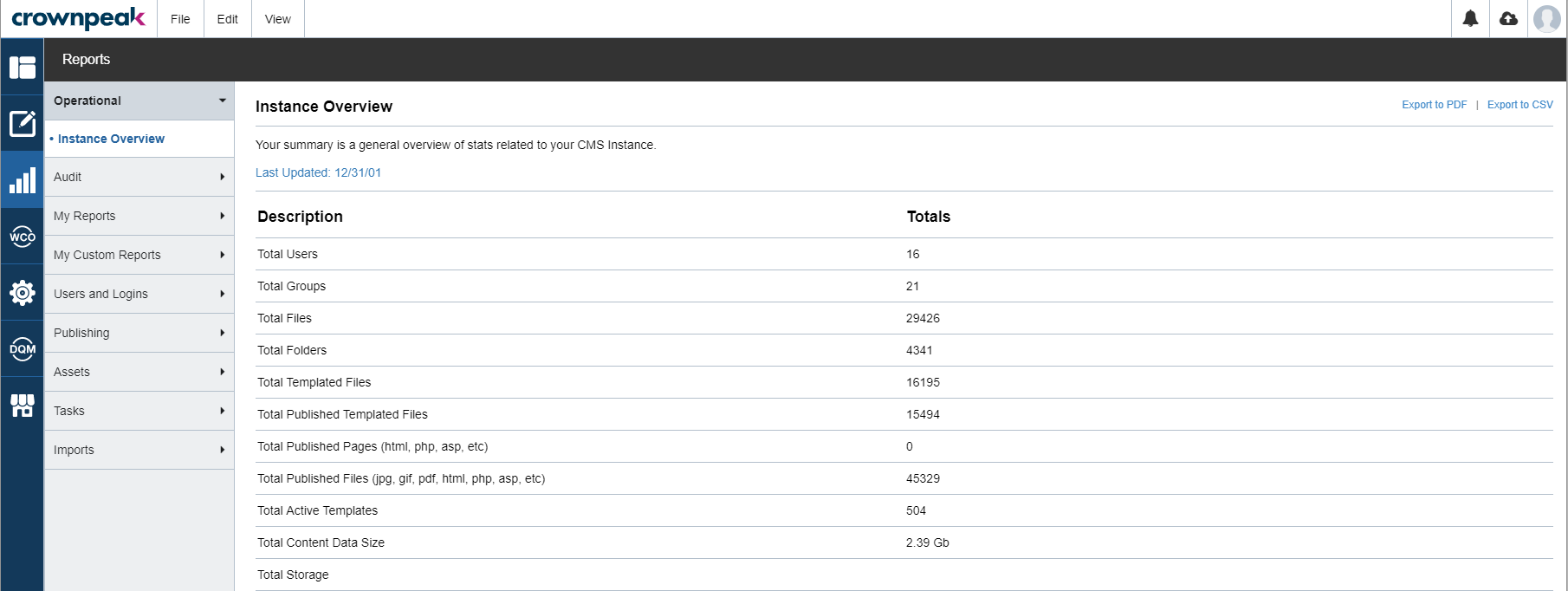Select the Total Files row label
This screenshot has height=591, width=1568.
(x=284, y=318)
